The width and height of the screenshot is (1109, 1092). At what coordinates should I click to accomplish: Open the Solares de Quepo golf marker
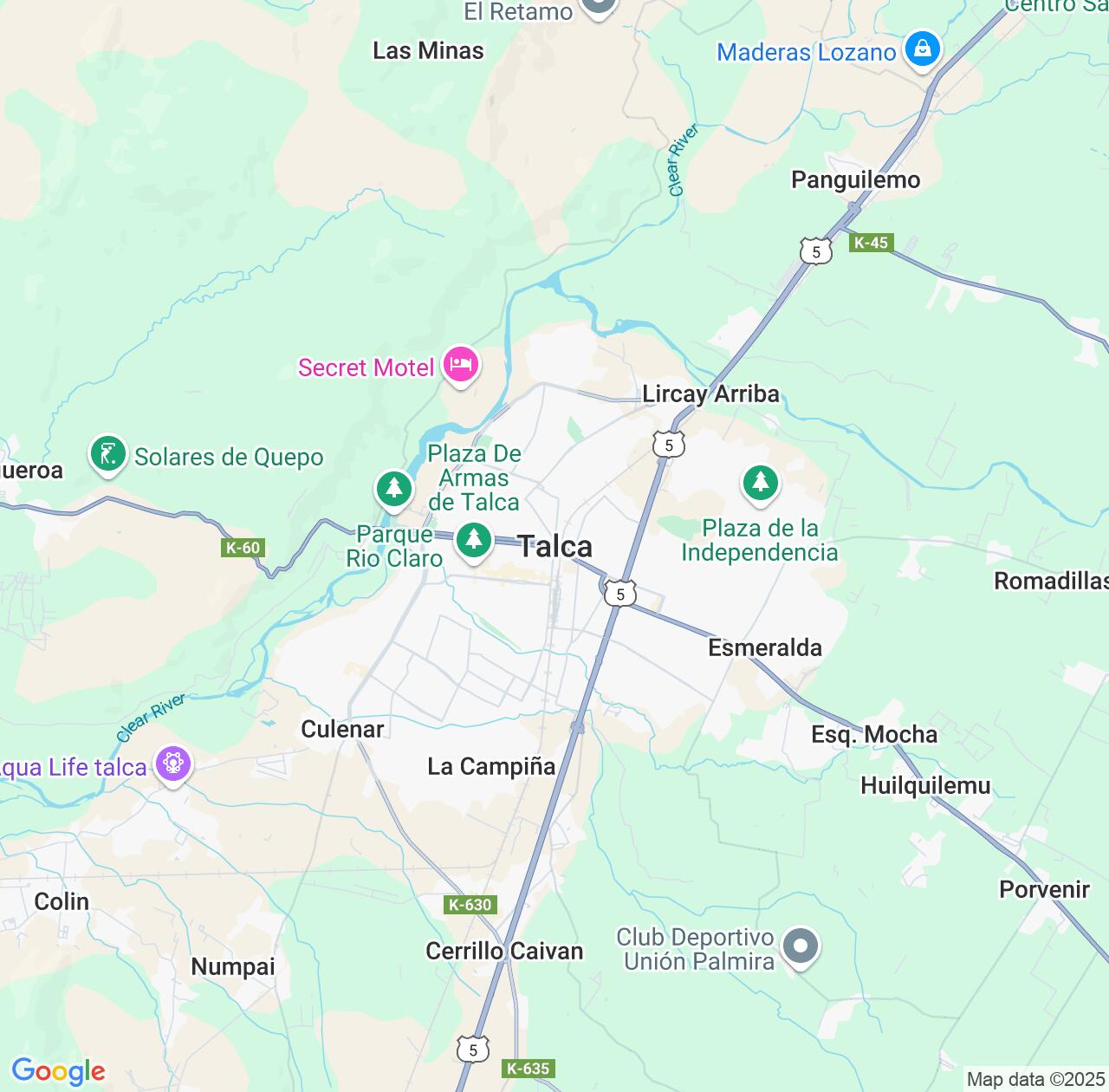107,456
